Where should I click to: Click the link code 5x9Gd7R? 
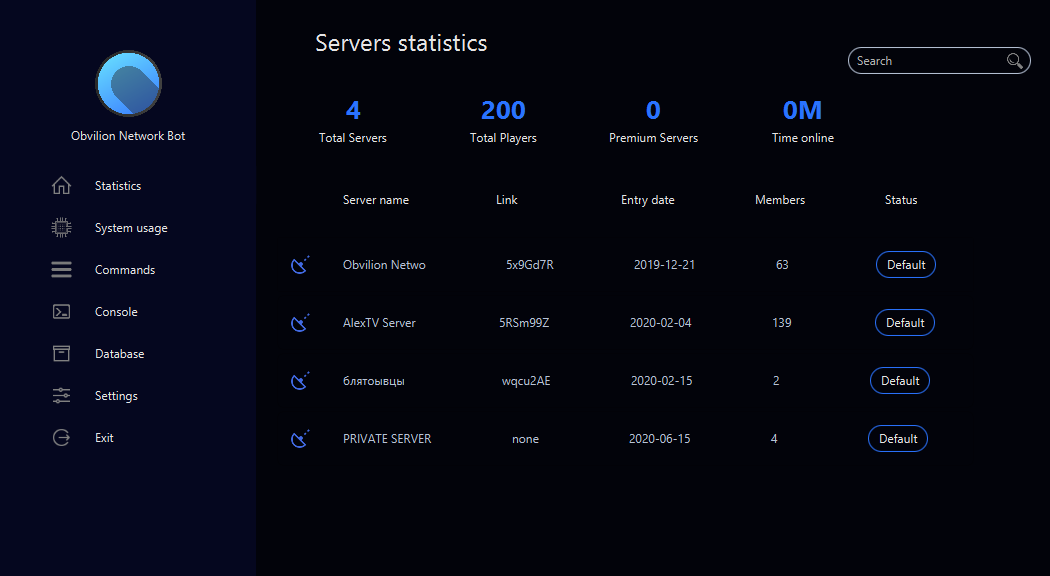(x=530, y=265)
